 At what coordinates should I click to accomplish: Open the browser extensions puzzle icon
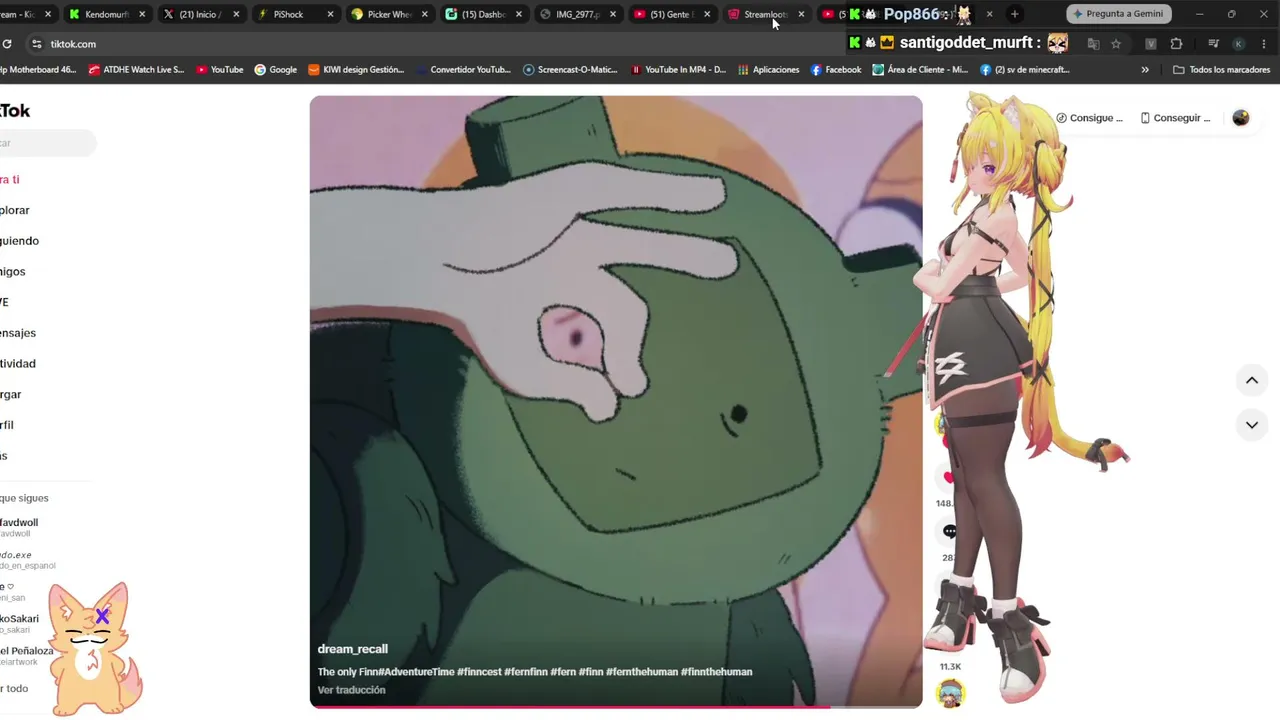1176,44
